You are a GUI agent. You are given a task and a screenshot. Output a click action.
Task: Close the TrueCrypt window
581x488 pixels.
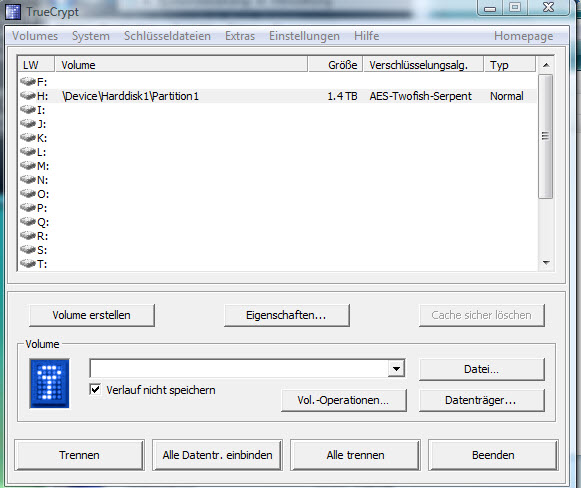tap(548, 8)
